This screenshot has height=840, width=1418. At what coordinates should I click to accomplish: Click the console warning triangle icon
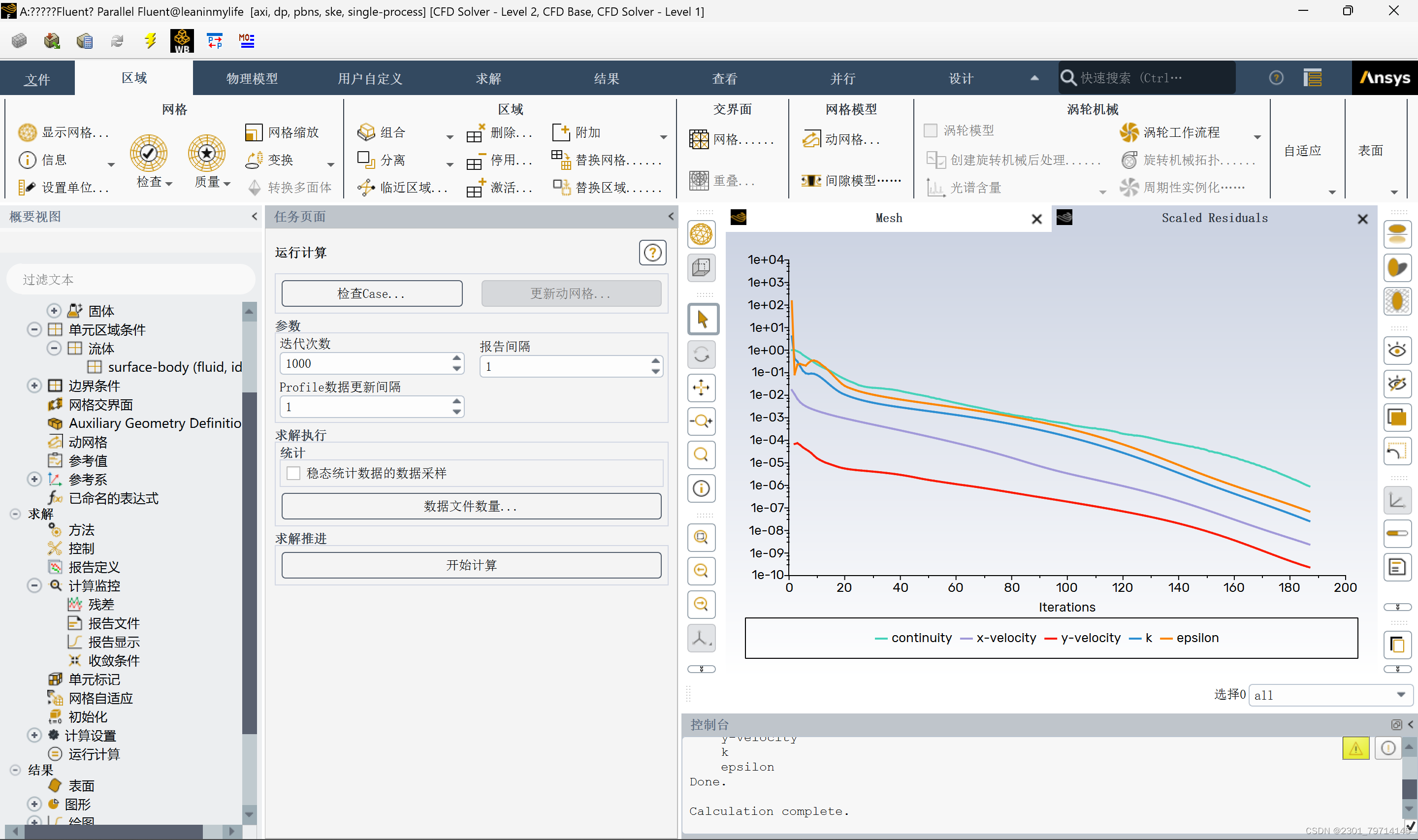(x=1355, y=748)
